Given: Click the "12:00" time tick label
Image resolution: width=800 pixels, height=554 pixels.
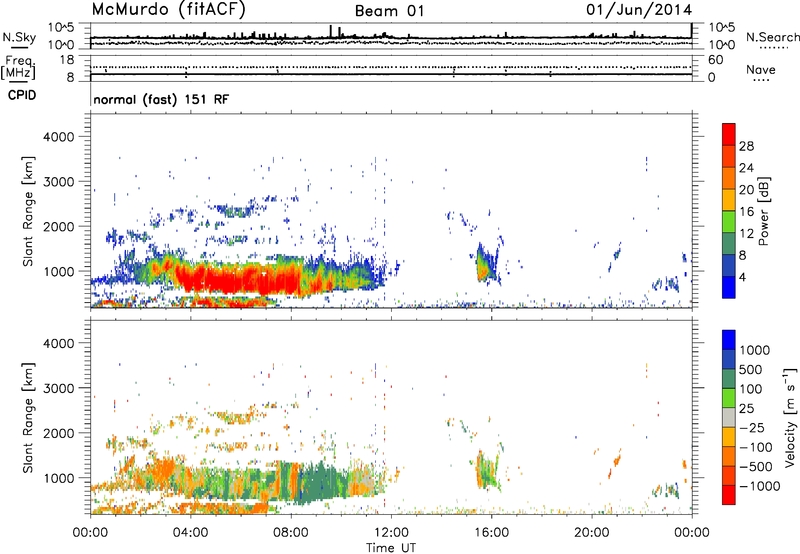Looking at the screenshot, I should click(391, 533).
